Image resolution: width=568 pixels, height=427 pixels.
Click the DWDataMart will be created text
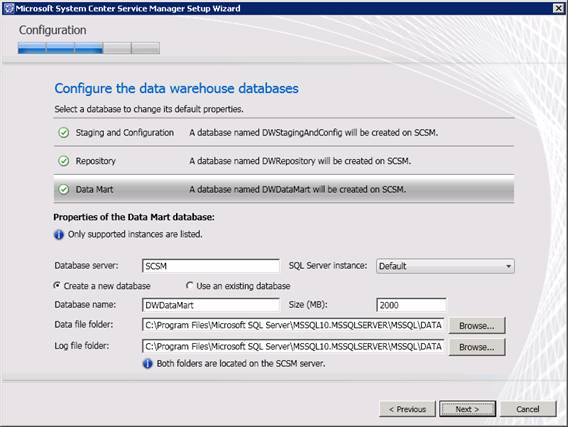297,189
